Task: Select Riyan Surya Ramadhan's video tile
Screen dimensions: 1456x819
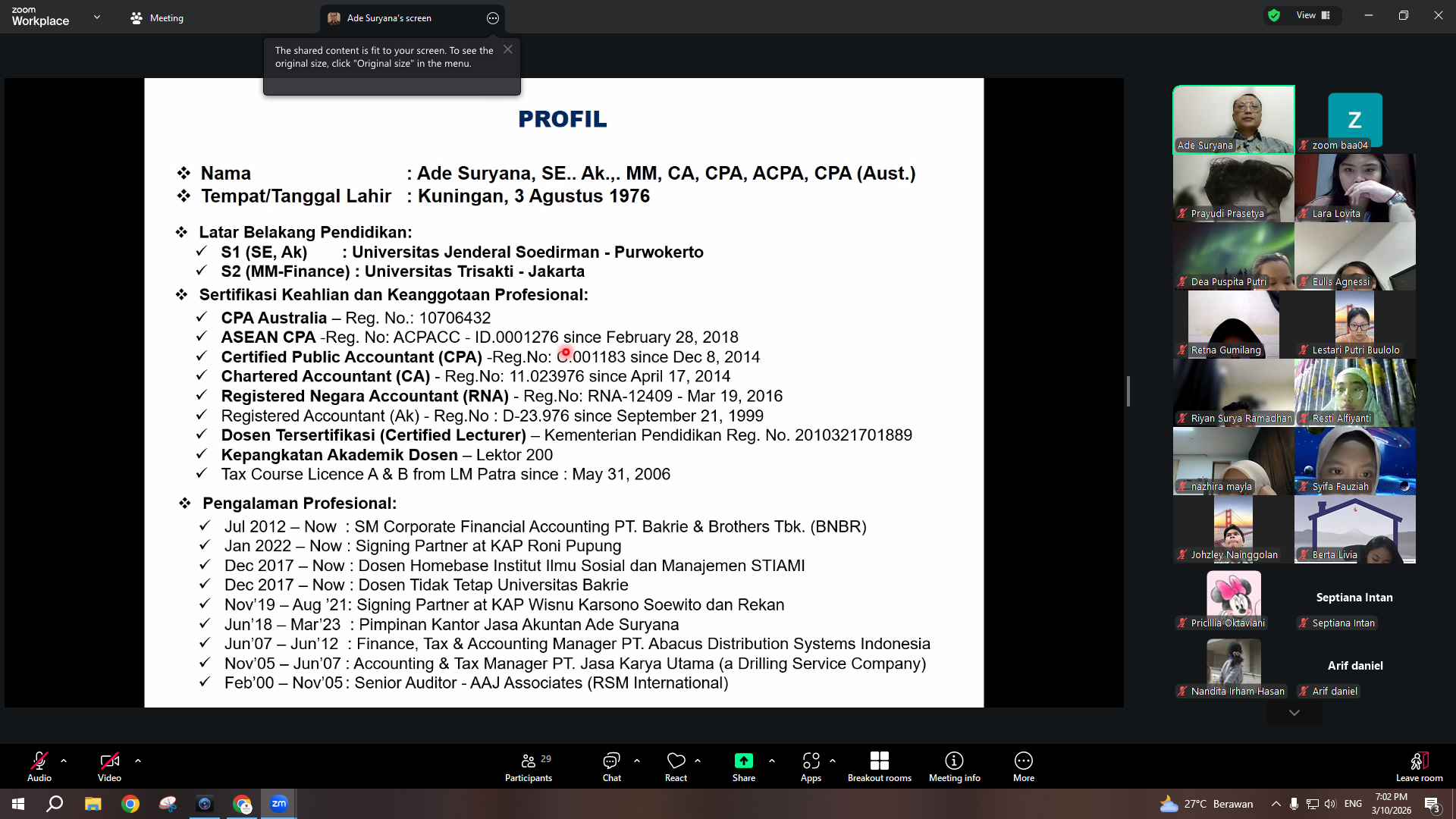Action: (1234, 393)
